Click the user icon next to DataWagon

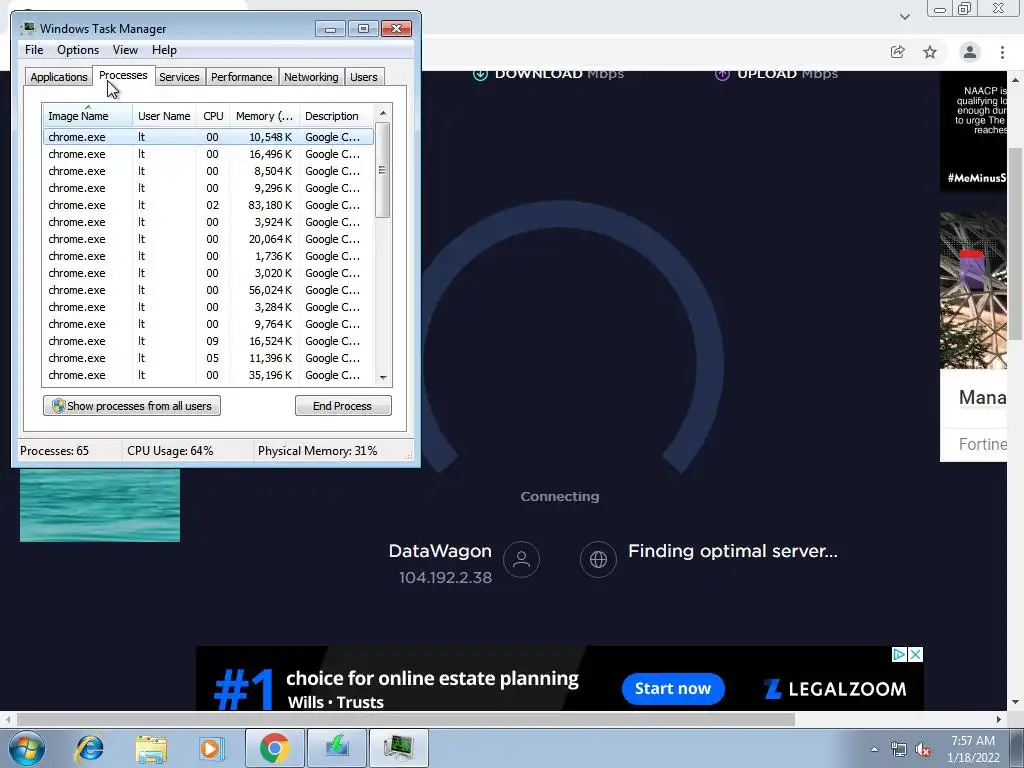[x=521, y=560]
